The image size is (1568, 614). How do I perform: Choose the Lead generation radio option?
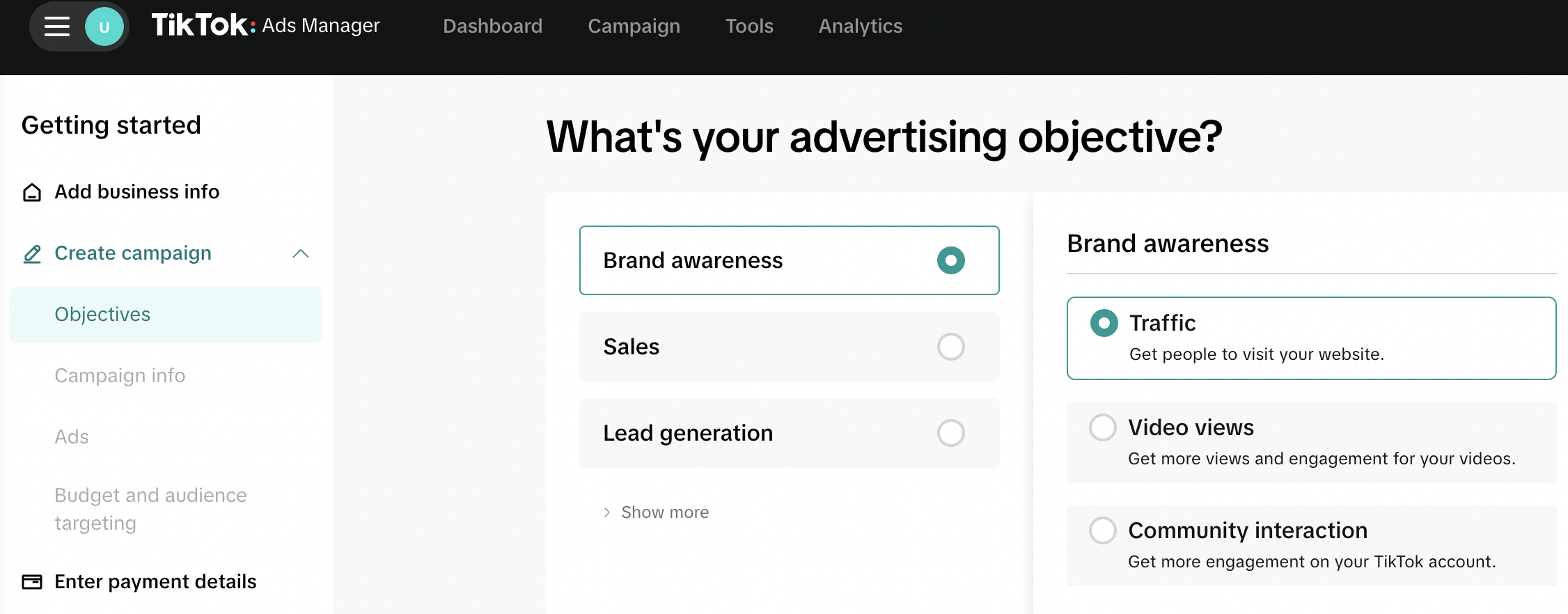(x=951, y=433)
